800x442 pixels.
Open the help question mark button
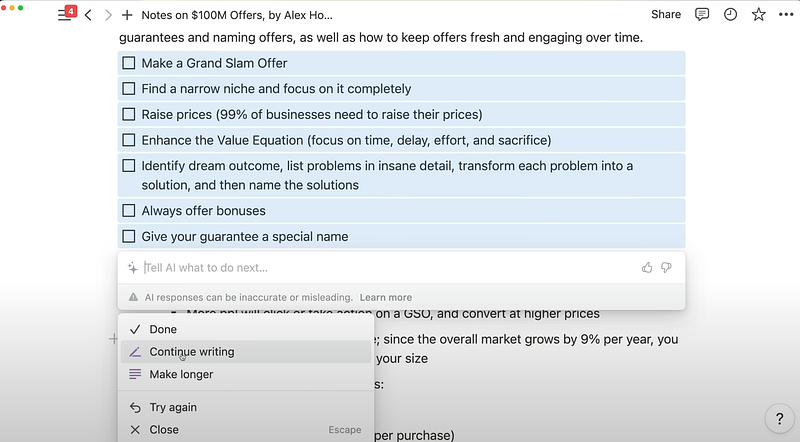coord(779,419)
